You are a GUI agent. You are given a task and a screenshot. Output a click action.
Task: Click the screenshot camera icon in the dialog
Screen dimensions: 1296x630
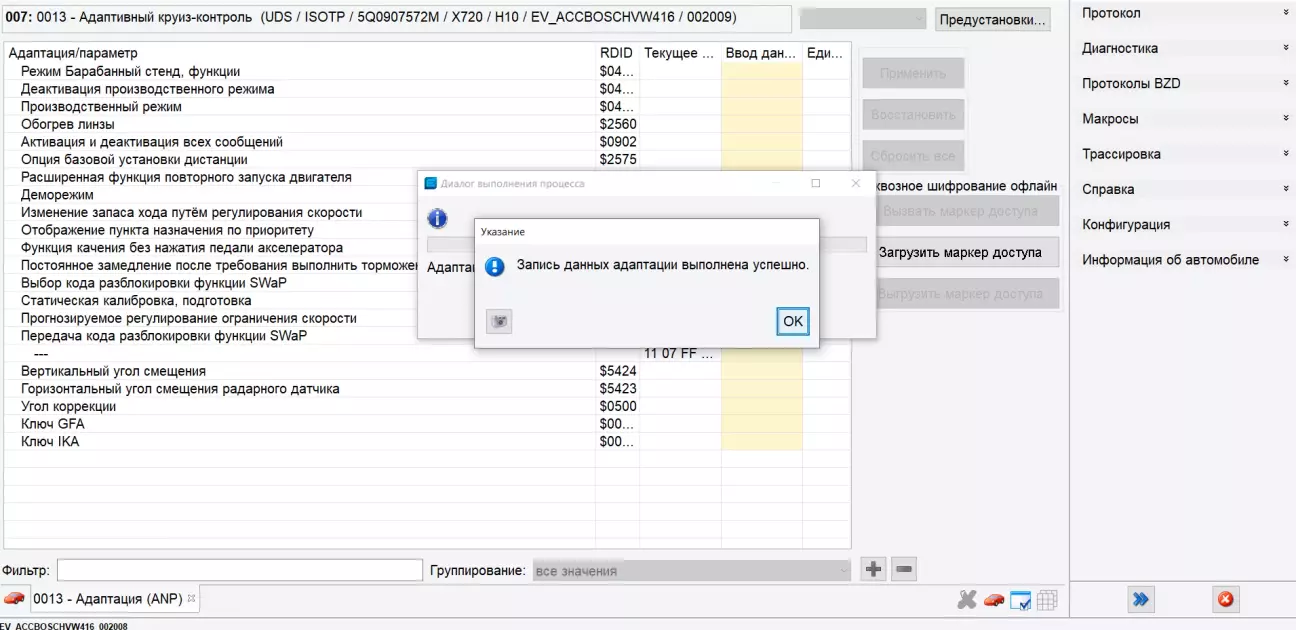tap(499, 321)
